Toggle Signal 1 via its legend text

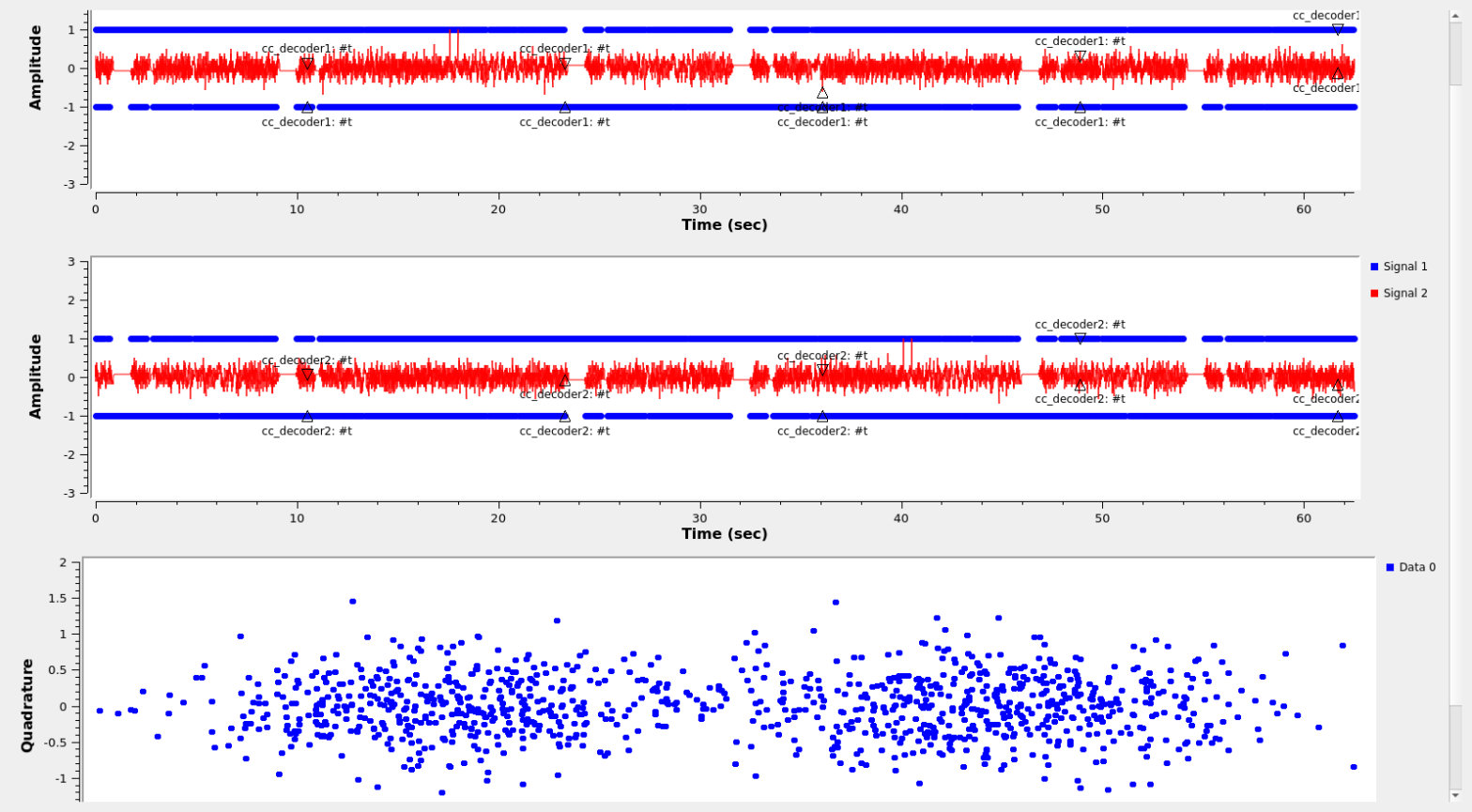1404,268
